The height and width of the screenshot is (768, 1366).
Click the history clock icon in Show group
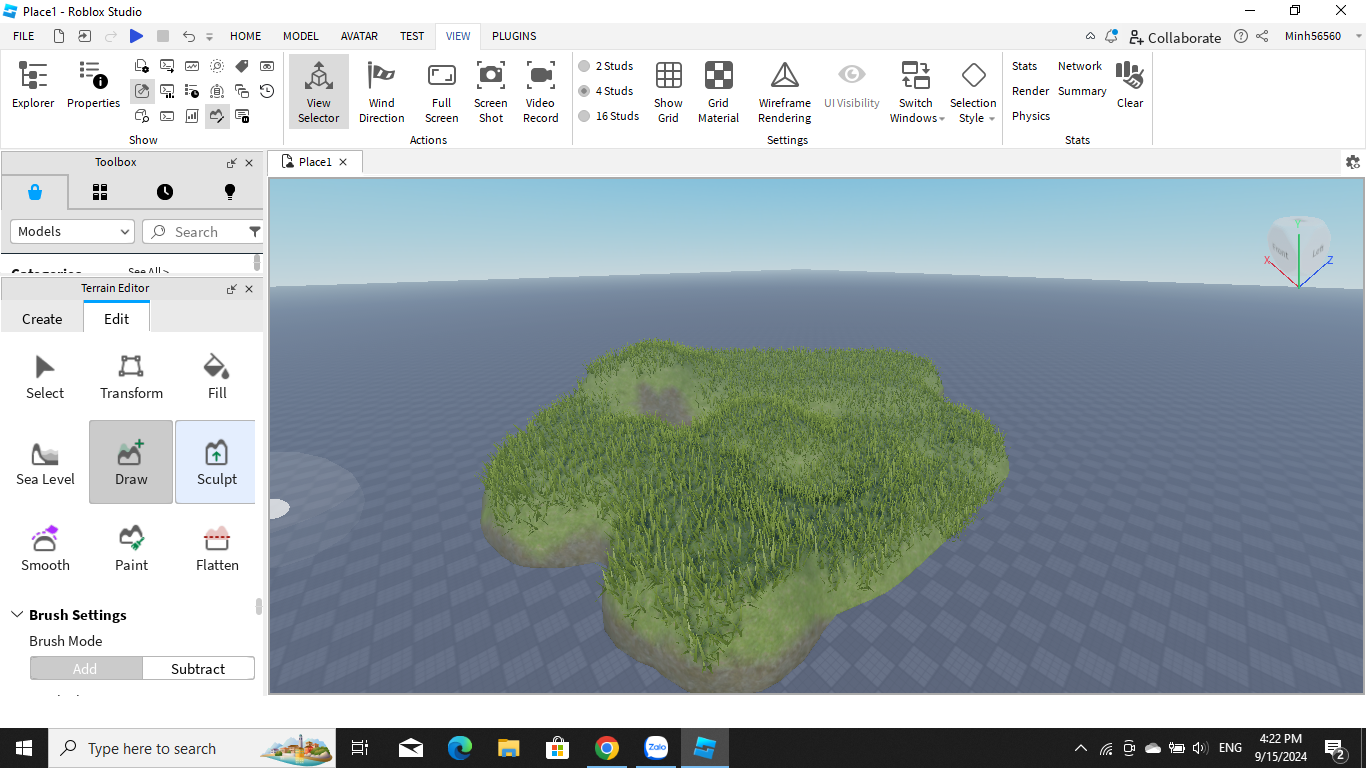[x=267, y=91]
